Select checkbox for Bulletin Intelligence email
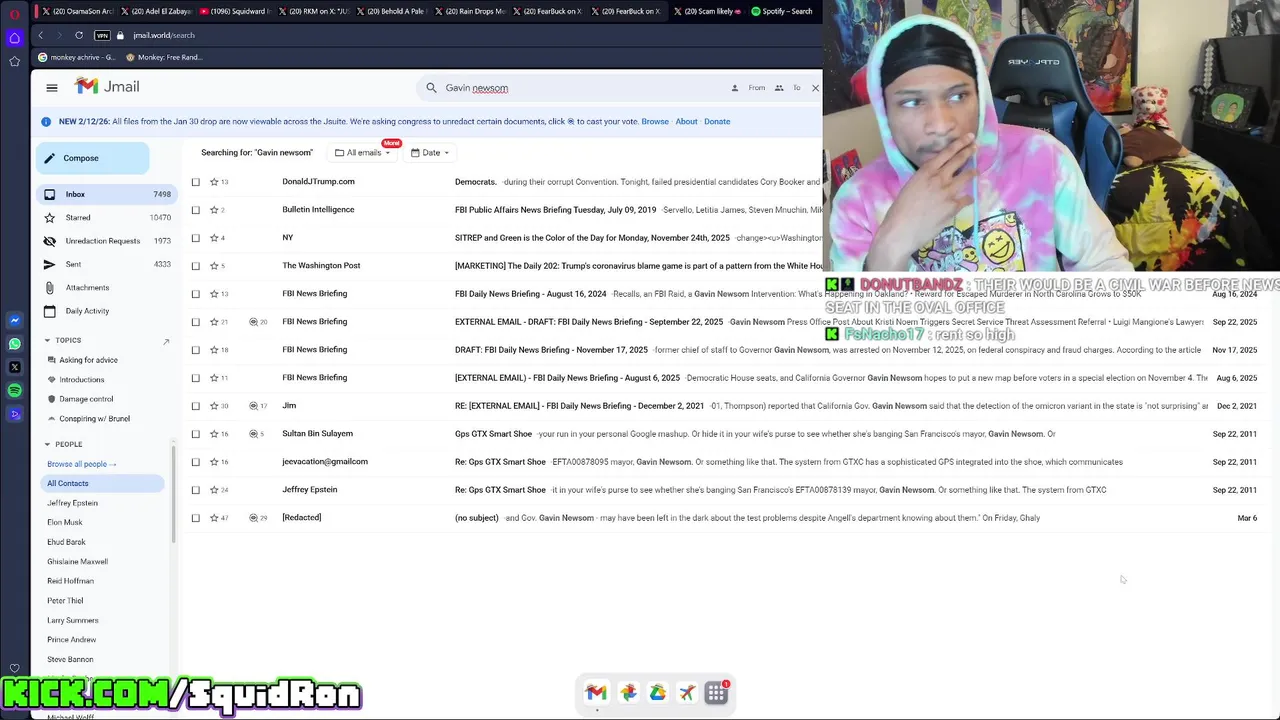The height and width of the screenshot is (720, 1280). 196,210
